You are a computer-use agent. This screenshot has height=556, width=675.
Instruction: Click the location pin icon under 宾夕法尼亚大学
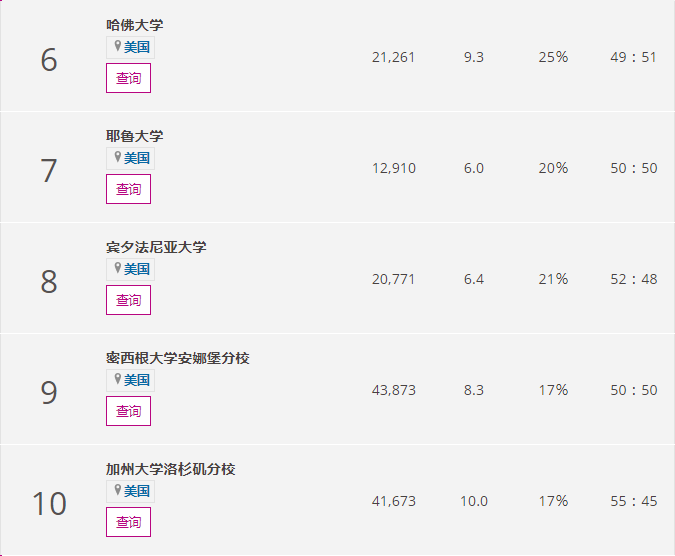[117, 269]
